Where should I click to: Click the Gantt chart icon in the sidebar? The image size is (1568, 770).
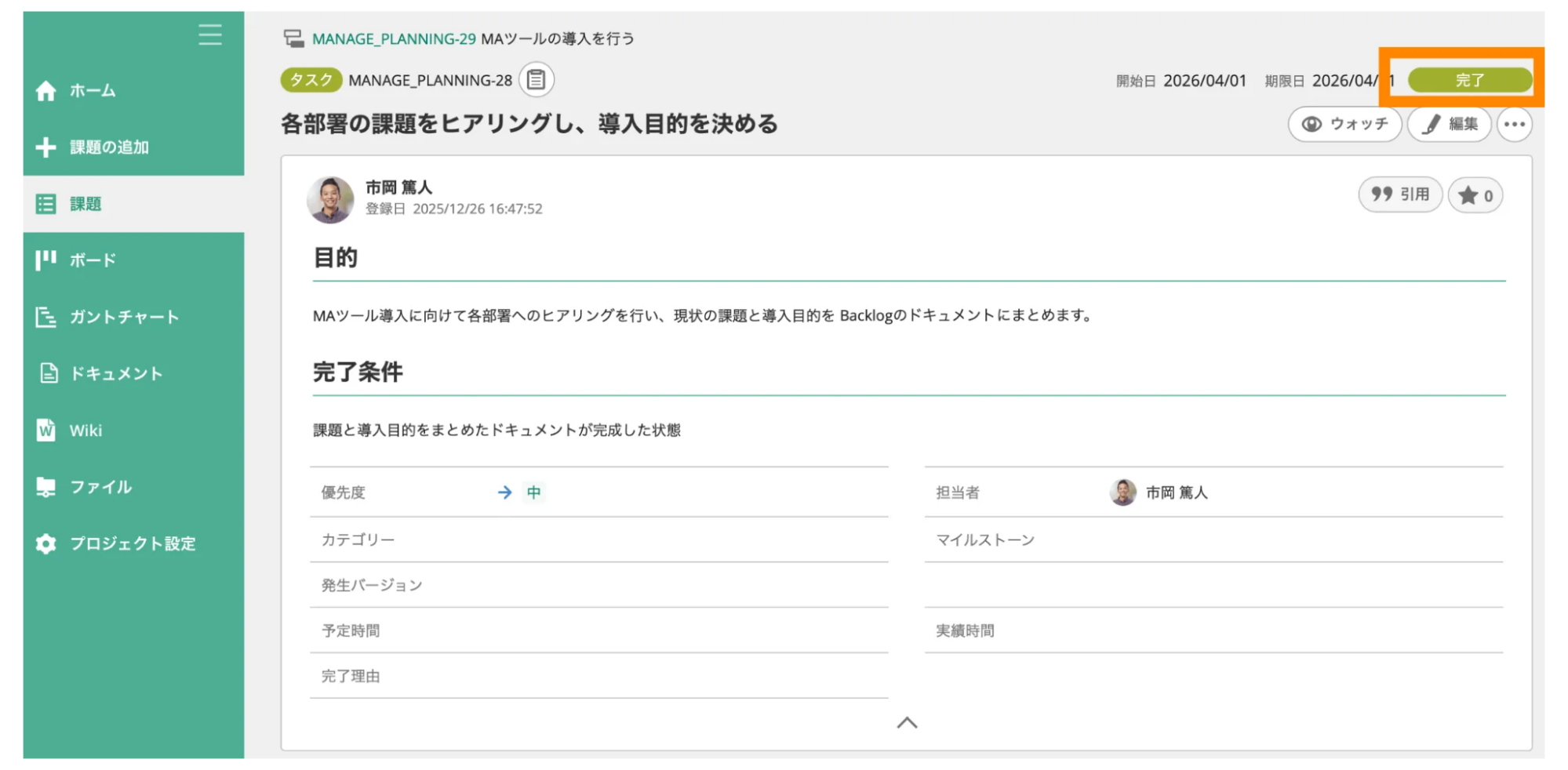click(x=46, y=317)
